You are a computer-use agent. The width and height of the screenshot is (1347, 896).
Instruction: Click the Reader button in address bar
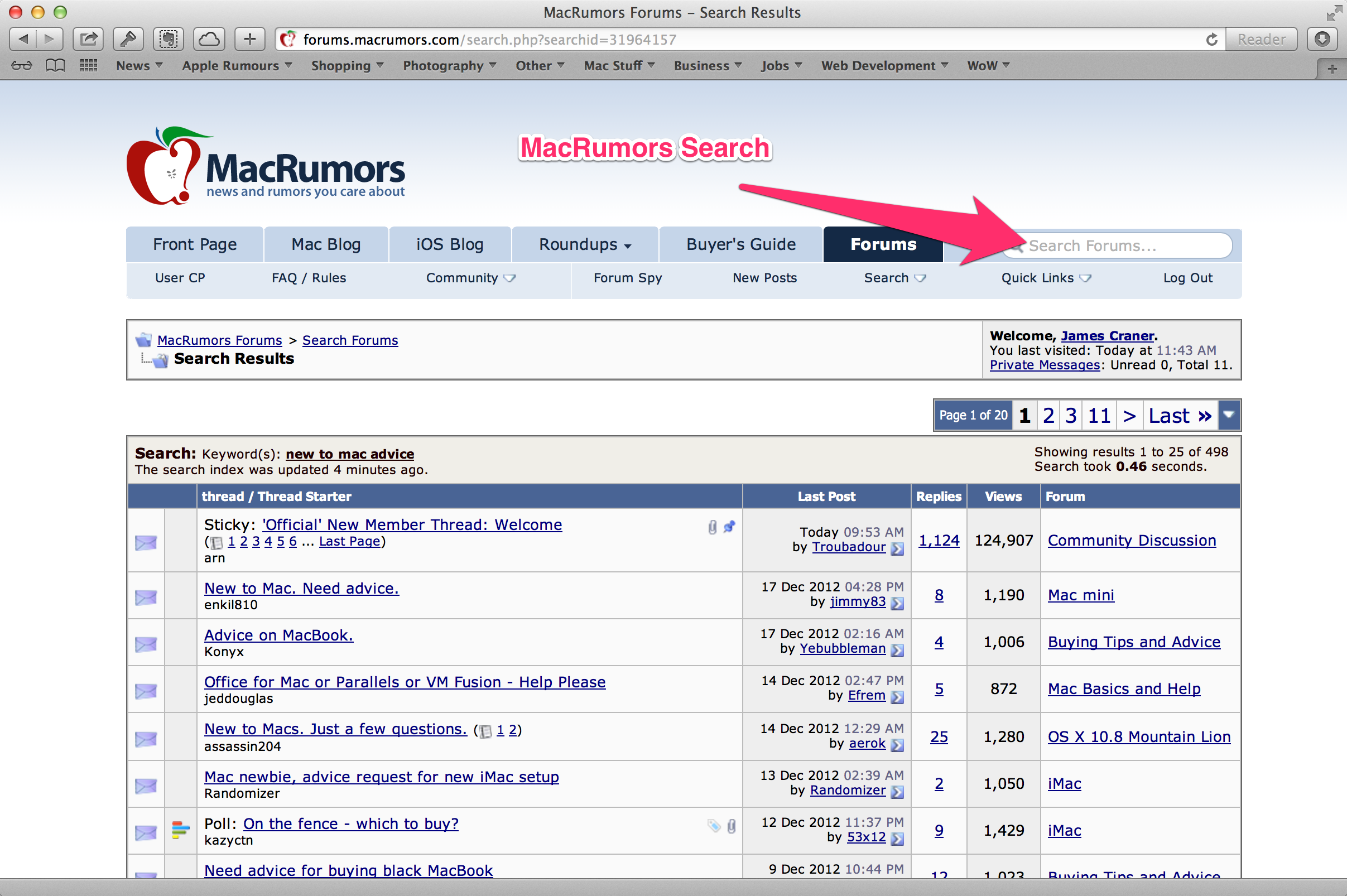1261,40
